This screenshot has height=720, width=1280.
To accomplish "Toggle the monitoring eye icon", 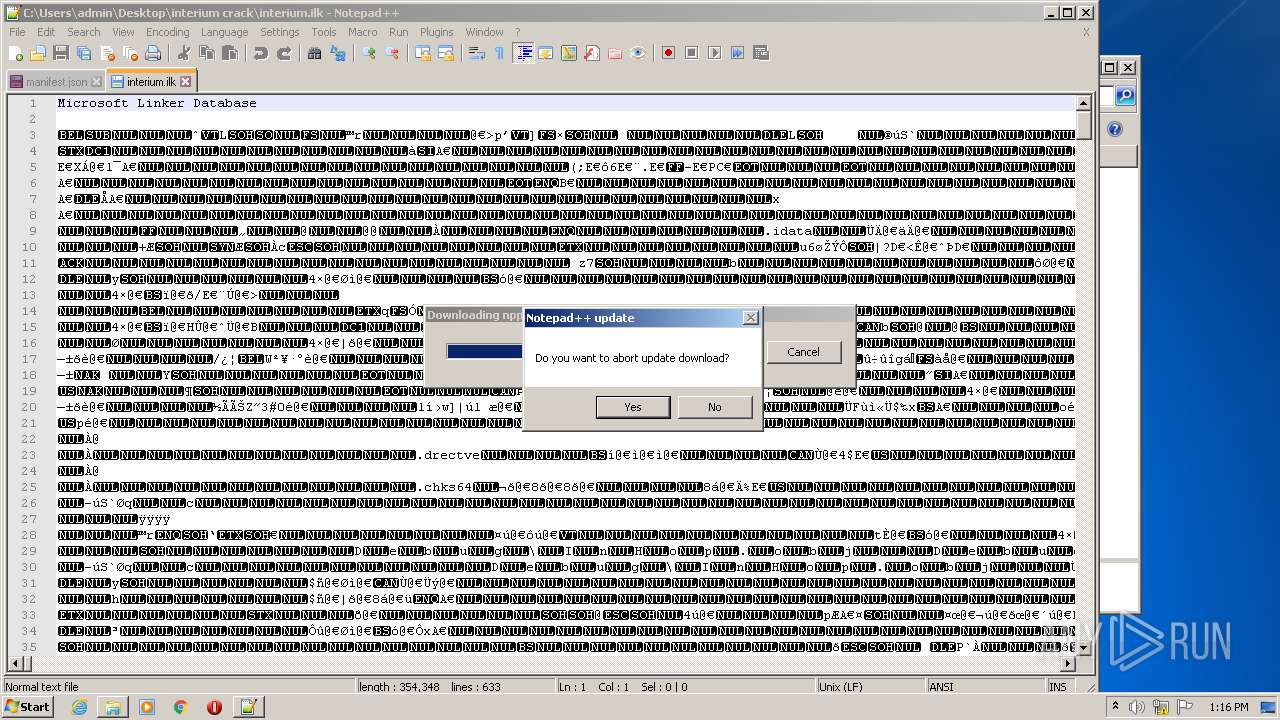I will click(x=638, y=53).
